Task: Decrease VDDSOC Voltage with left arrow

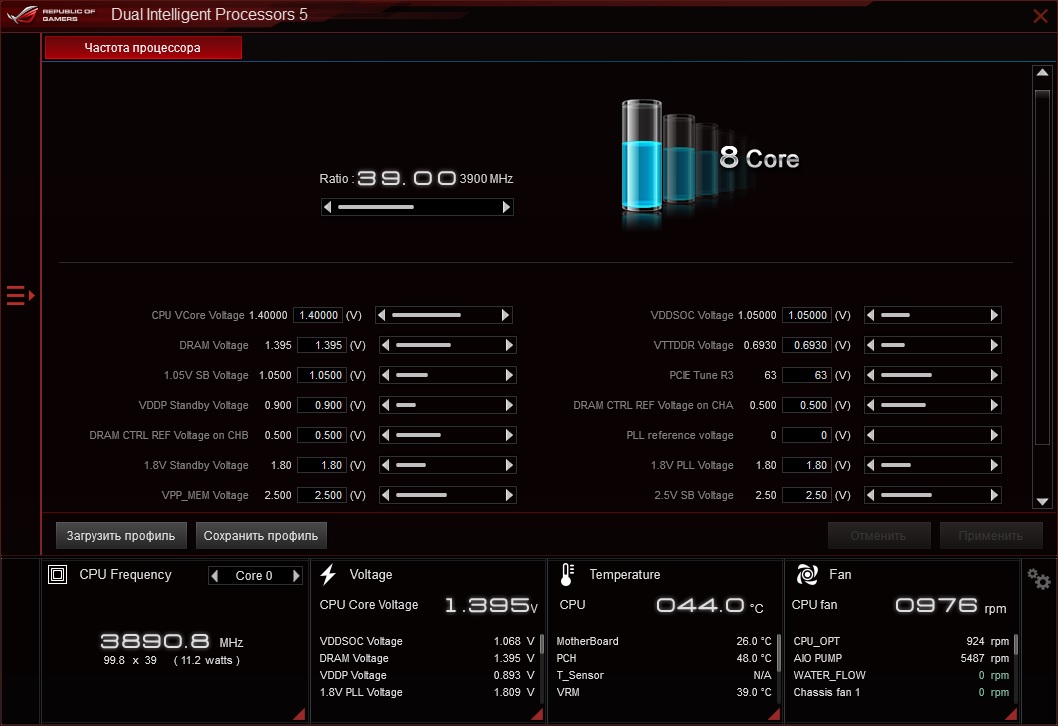Action: pyautogui.click(x=870, y=315)
